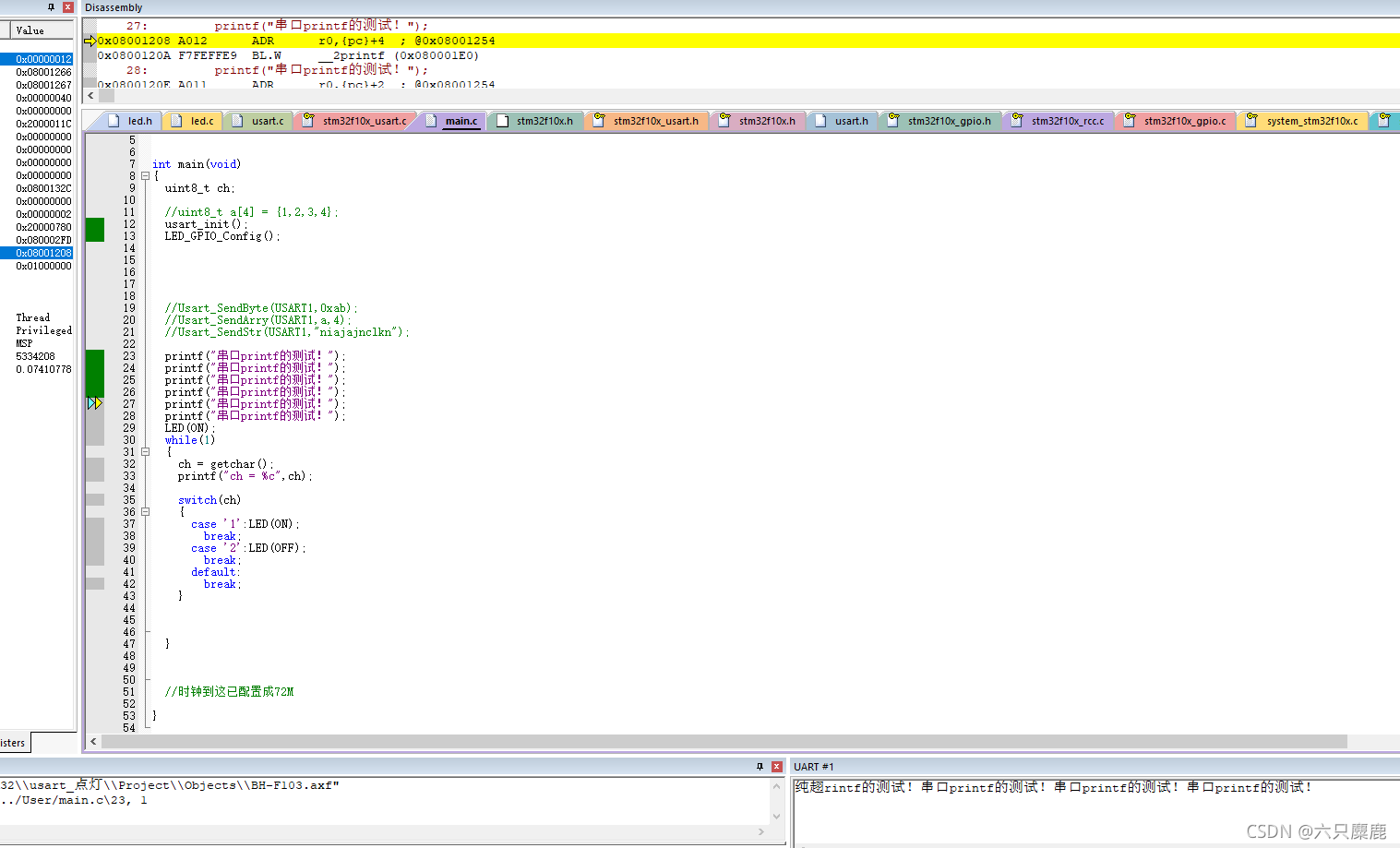
Task: Click disassembly scroll left arrow
Action: click(90, 95)
